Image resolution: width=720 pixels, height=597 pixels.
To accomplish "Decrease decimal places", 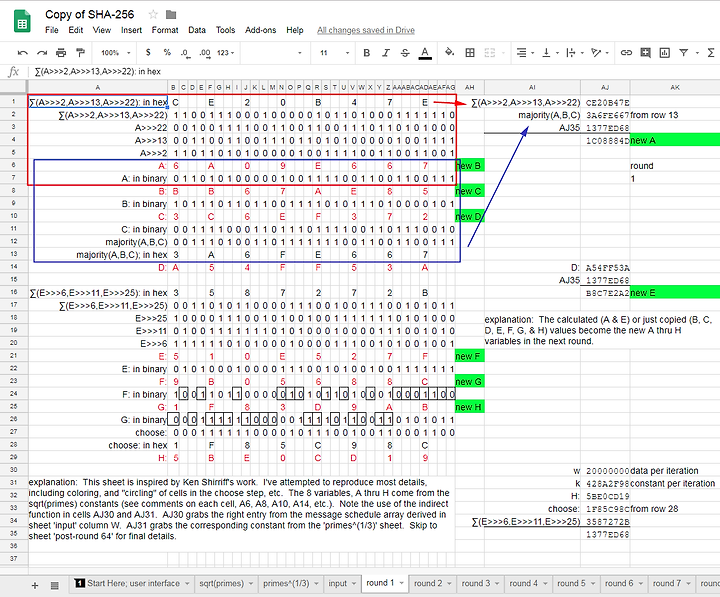I will (185, 53).
